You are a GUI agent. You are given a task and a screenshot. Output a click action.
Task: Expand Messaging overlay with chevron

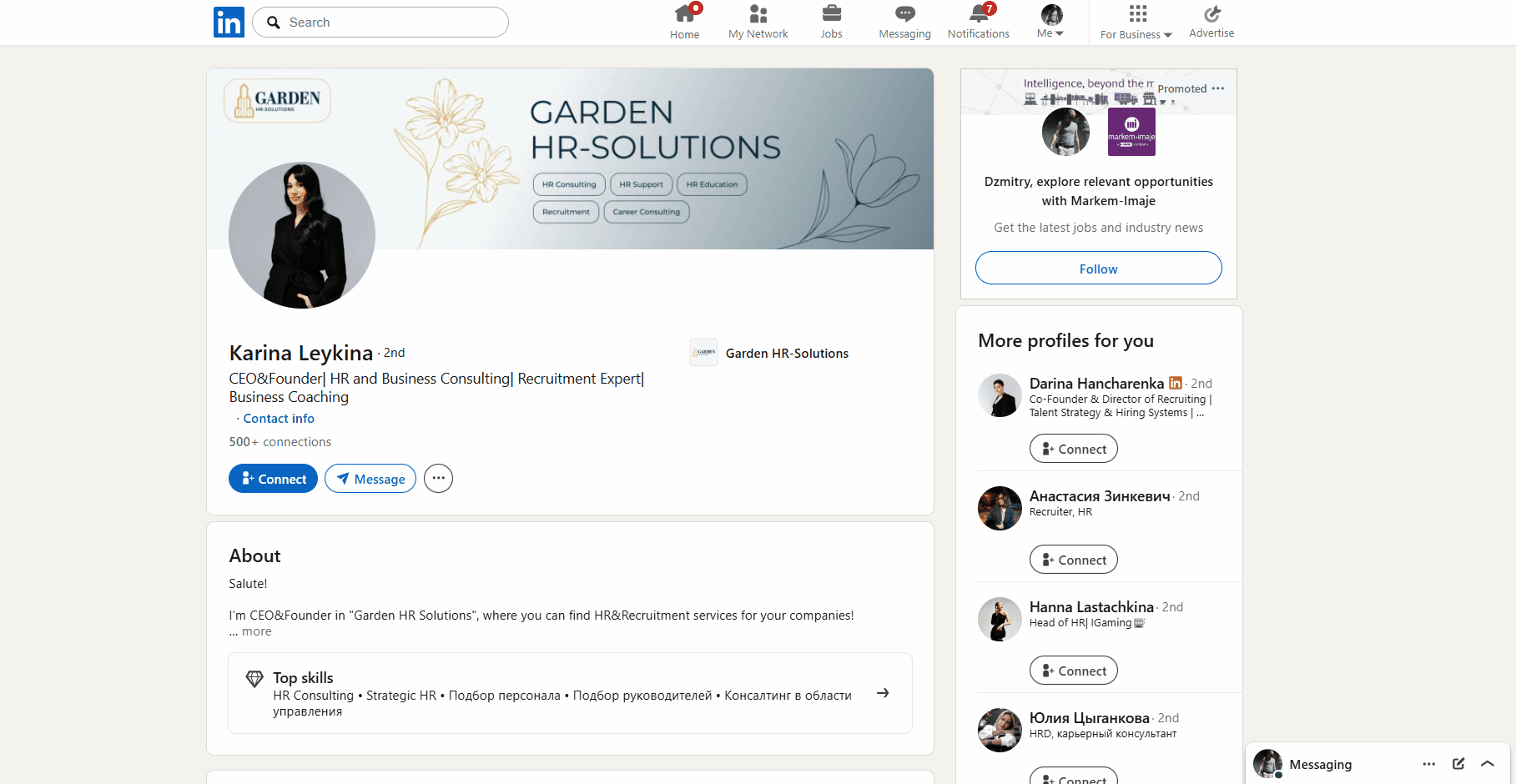[x=1487, y=764]
